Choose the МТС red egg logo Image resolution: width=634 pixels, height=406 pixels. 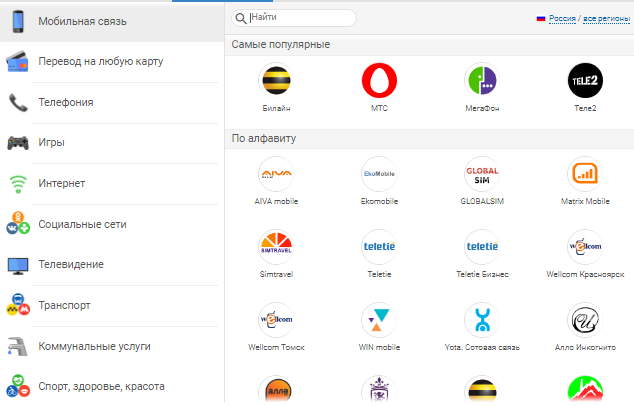click(379, 80)
